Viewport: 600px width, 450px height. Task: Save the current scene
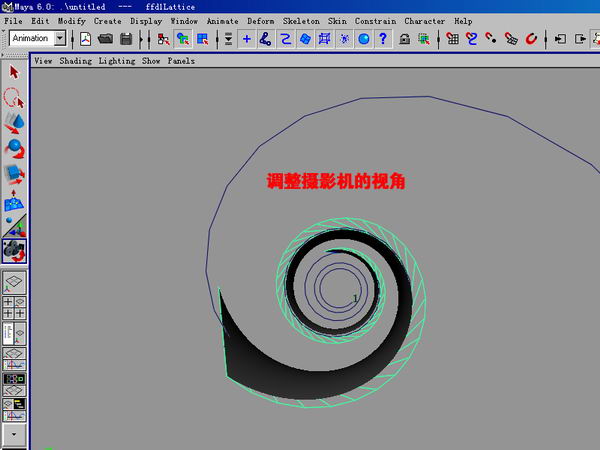coord(126,39)
